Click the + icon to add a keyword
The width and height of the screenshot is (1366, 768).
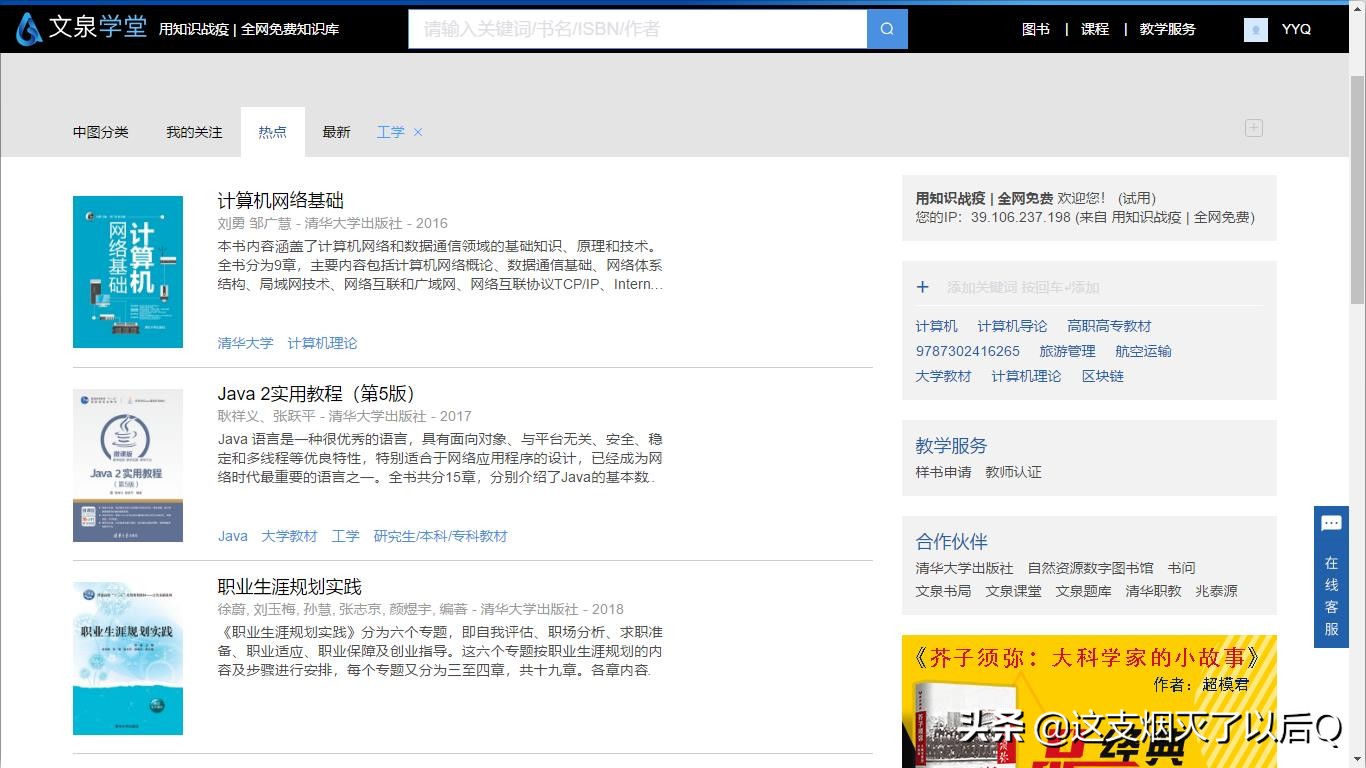[x=921, y=287]
